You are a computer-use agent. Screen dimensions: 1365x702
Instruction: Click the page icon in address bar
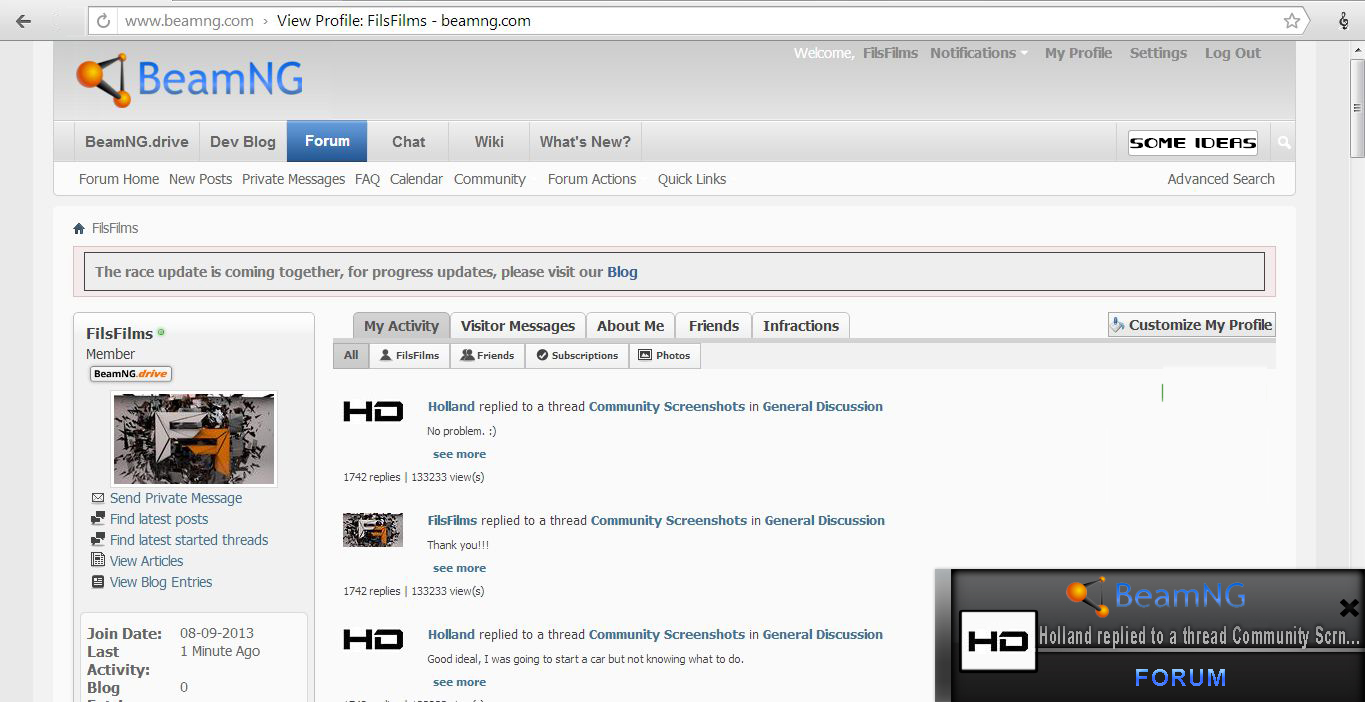point(101,20)
